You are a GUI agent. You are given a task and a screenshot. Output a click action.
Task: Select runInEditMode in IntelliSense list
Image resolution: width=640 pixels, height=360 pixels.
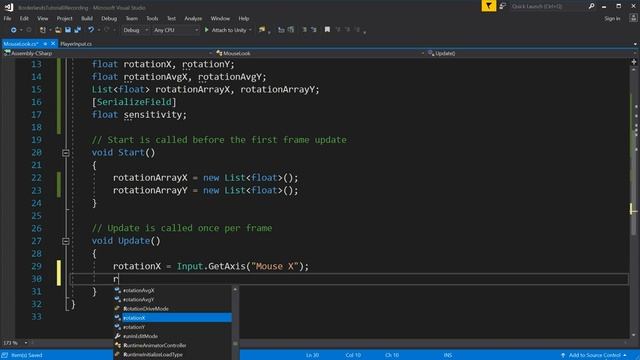click(172, 336)
